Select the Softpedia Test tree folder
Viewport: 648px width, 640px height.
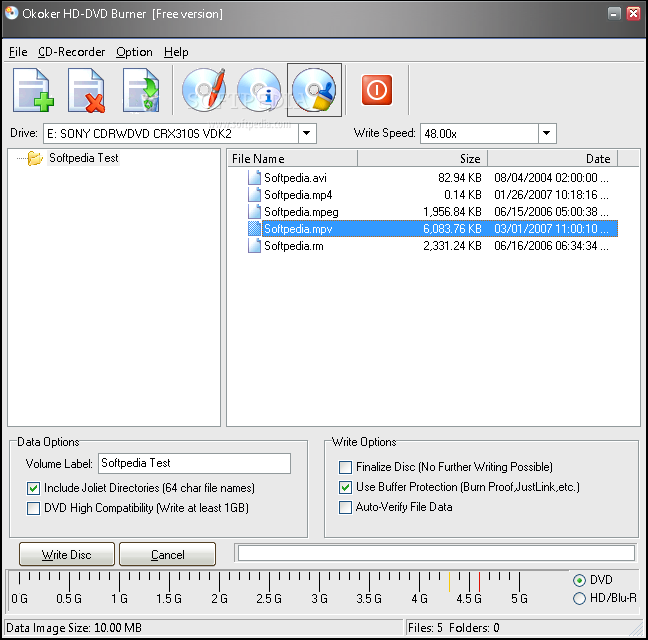pyautogui.click(x=83, y=158)
